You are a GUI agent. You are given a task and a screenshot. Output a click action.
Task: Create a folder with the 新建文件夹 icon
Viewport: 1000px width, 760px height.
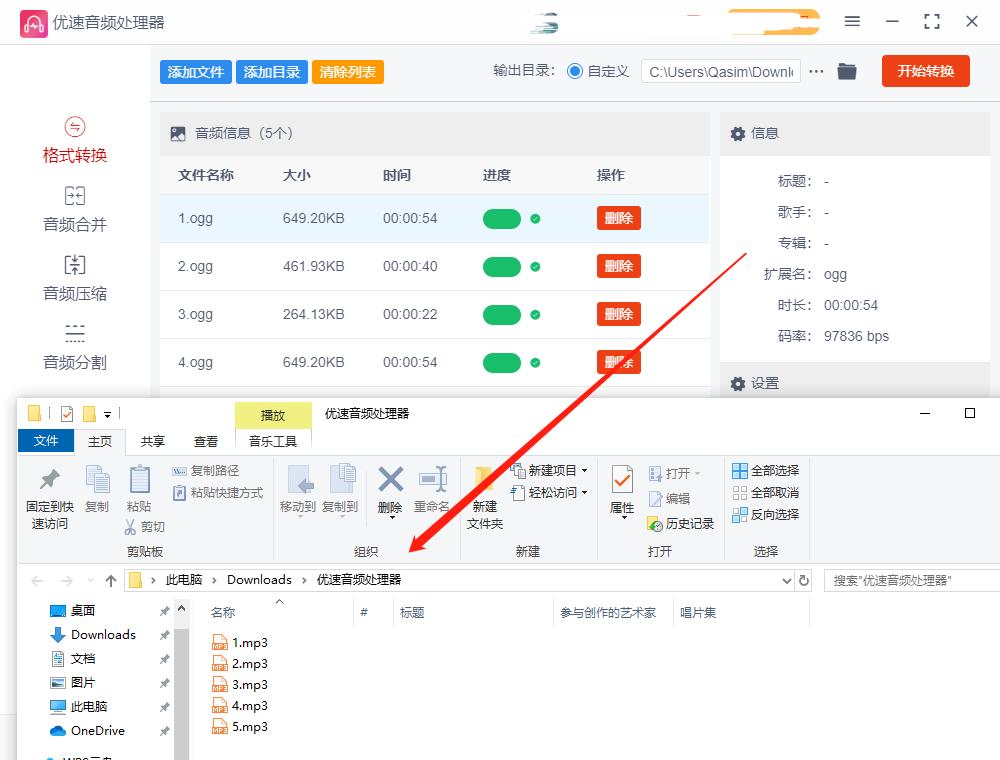[484, 498]
